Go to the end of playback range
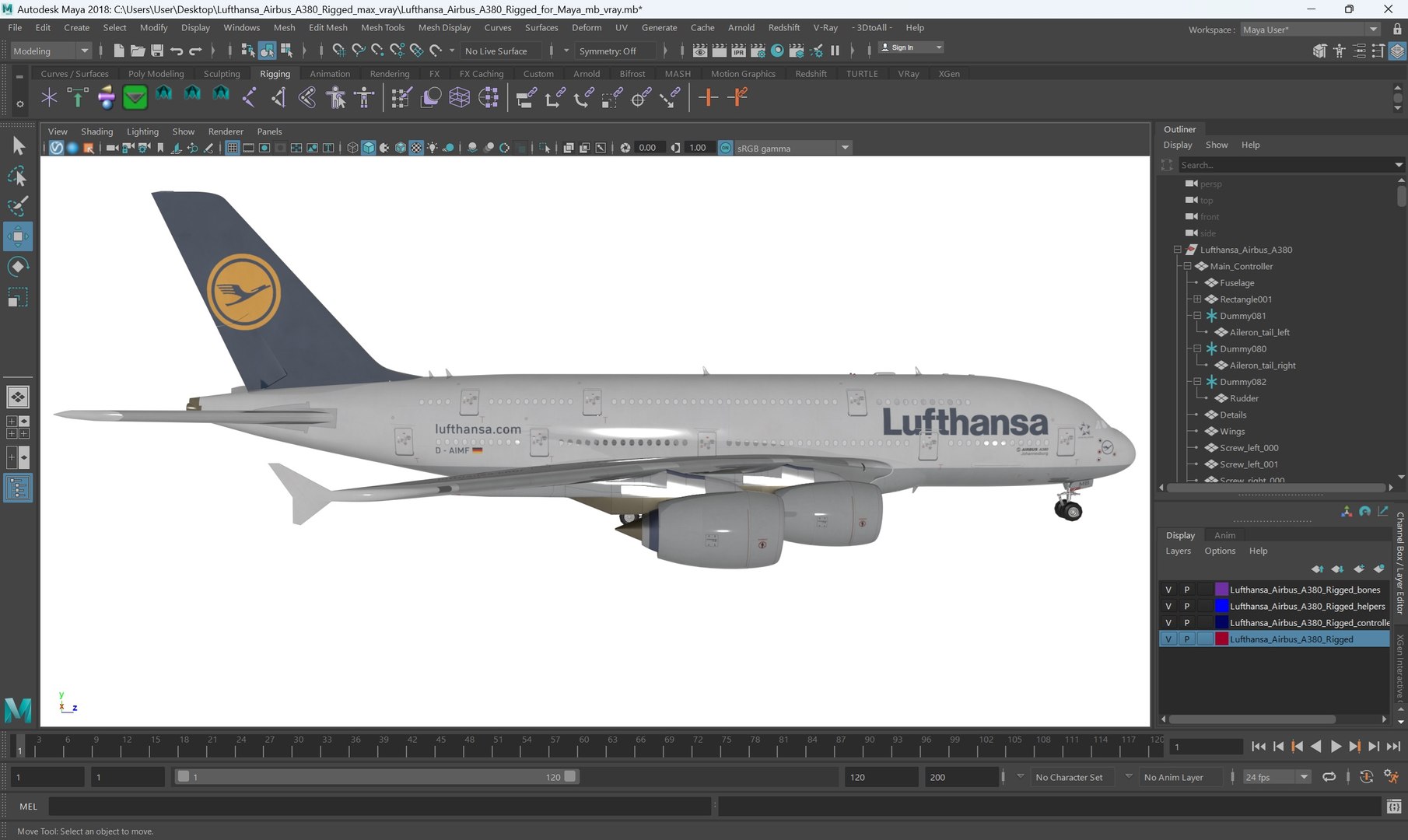Screen dimensions: 1408x840 [x=1392, y=746]
